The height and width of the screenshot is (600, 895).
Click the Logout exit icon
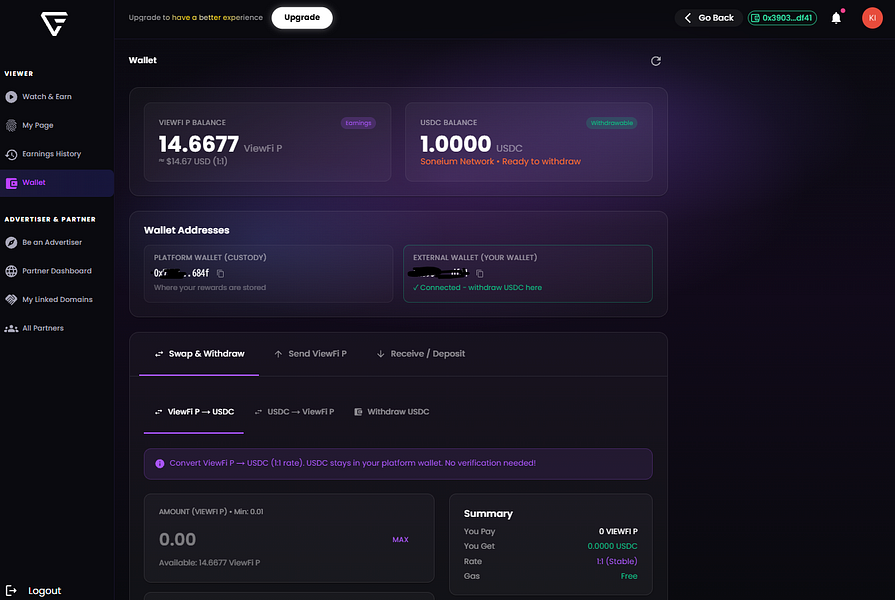pos(11,590)
